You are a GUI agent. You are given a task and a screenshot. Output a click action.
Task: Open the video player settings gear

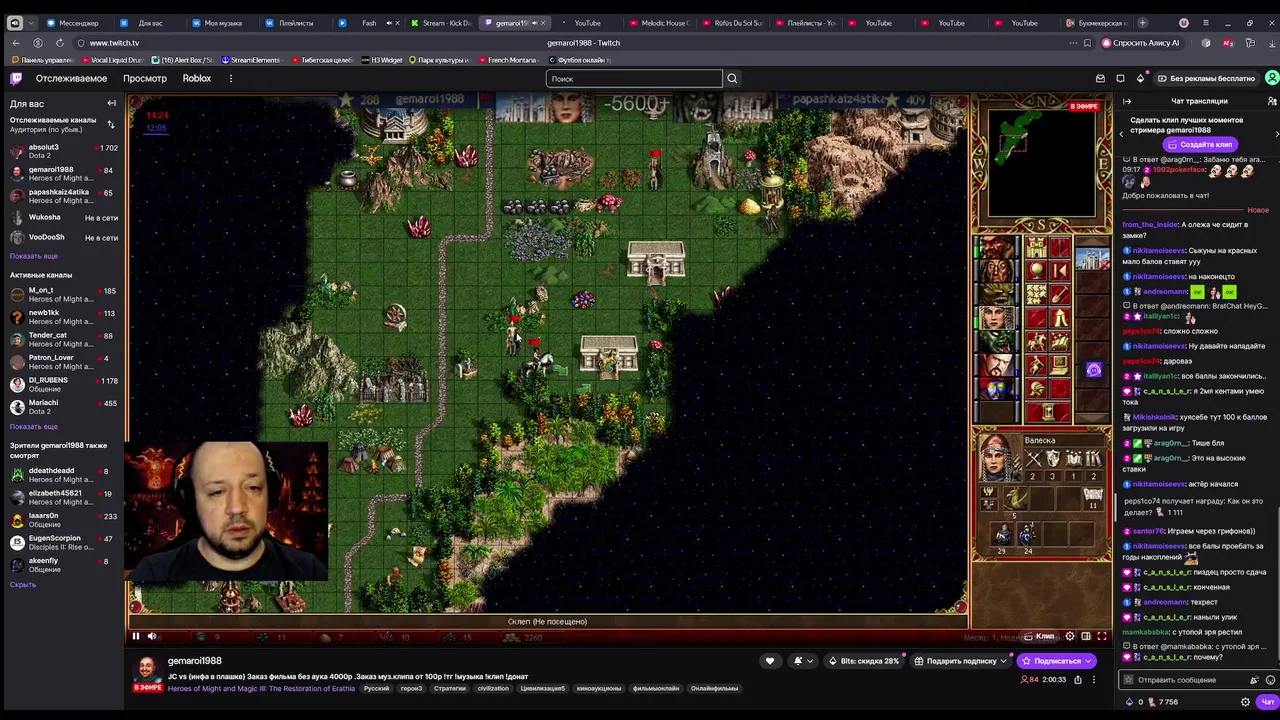point(1070,636)
